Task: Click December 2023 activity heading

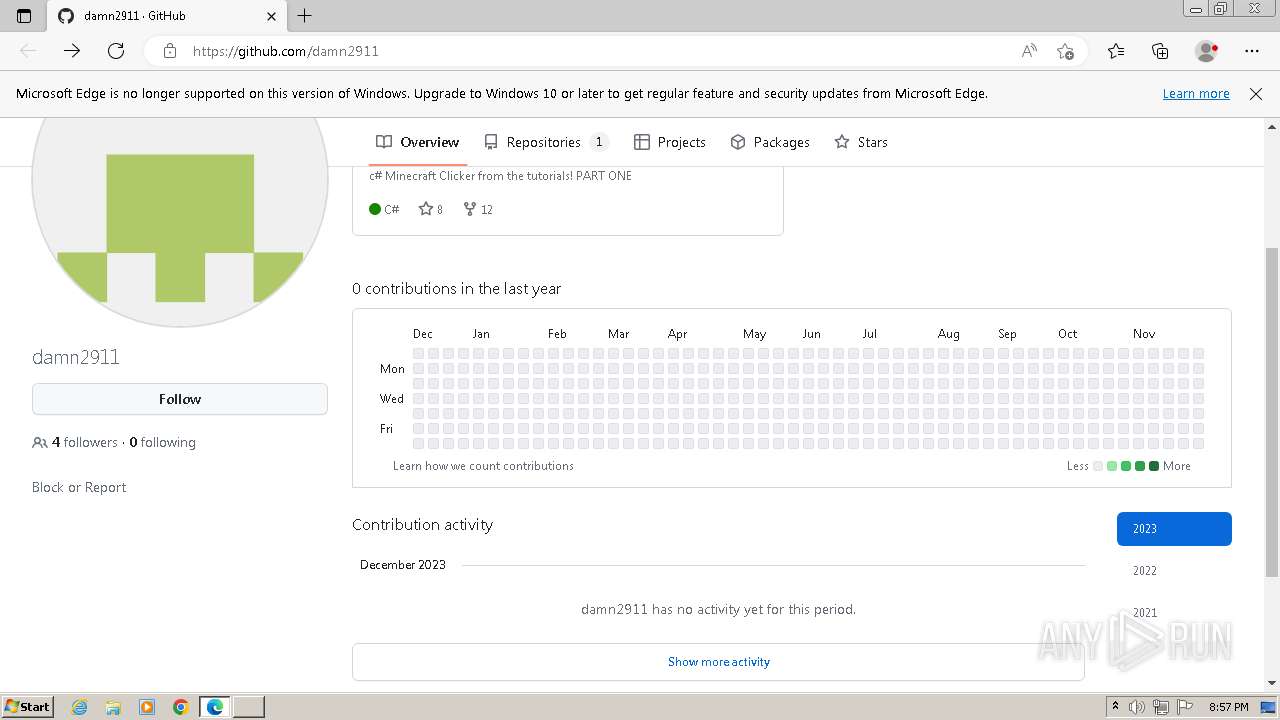Action: tap(403, 565)
